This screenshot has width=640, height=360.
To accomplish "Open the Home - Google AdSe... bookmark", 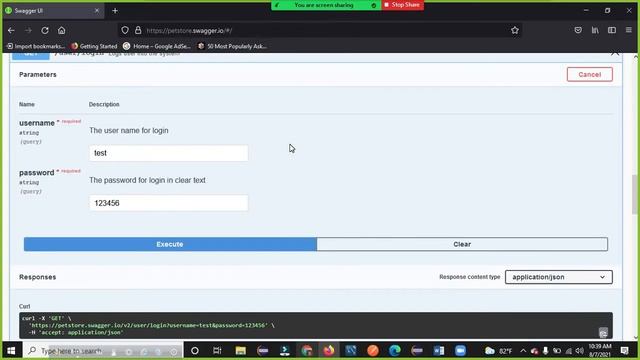I will click(157, 46).
